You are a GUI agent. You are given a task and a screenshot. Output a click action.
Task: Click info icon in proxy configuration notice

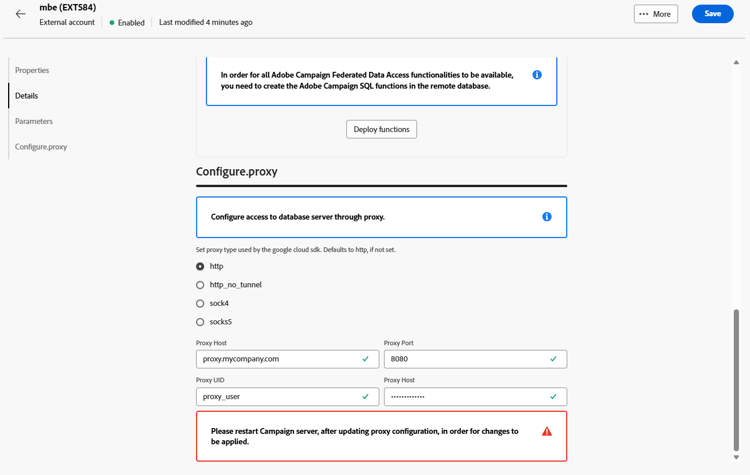pyautogui.click(x=547, y=217)
